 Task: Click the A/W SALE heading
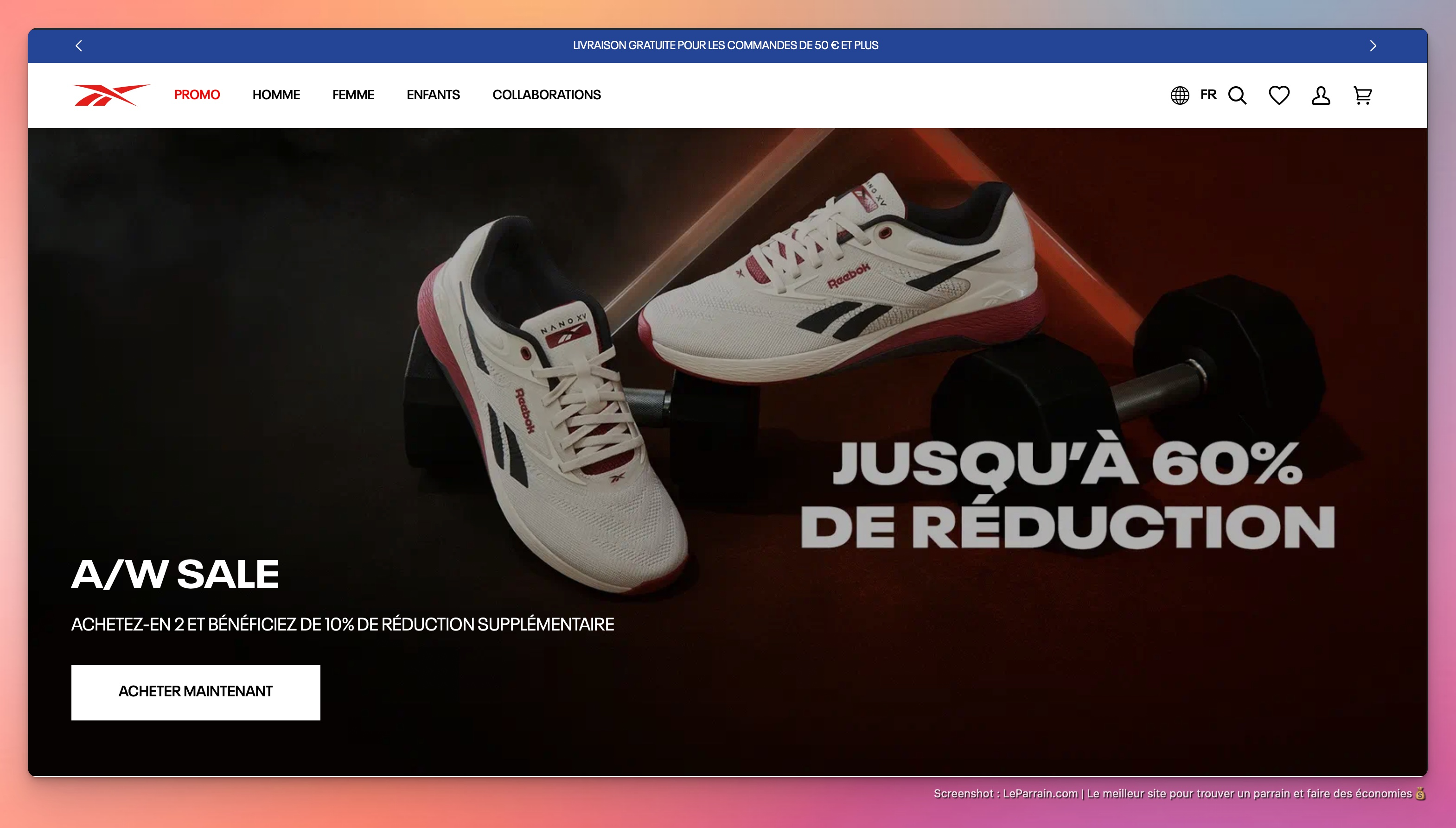175,574
